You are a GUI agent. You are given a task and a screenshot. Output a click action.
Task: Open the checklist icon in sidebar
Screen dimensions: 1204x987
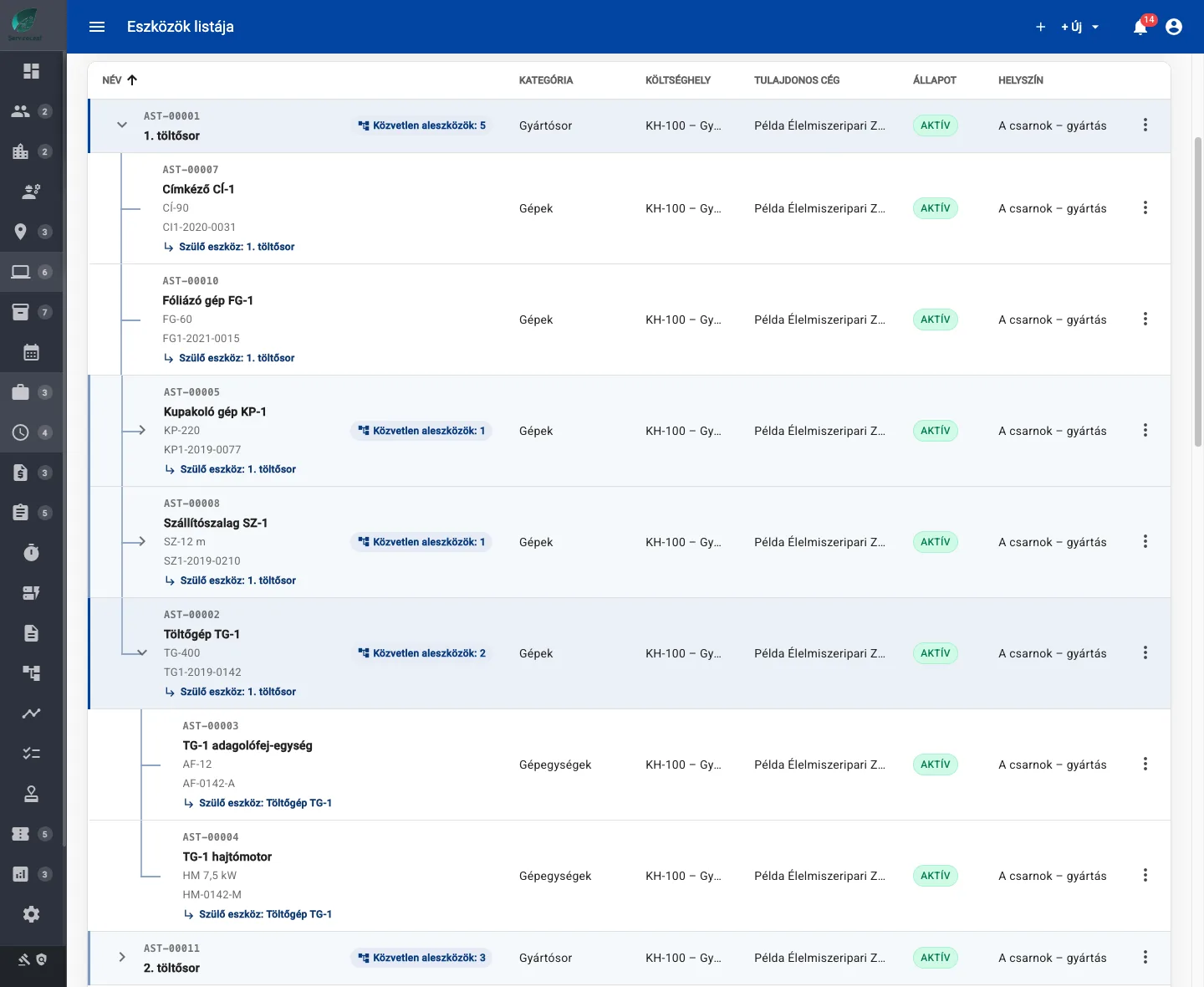[x=31, y=754]
